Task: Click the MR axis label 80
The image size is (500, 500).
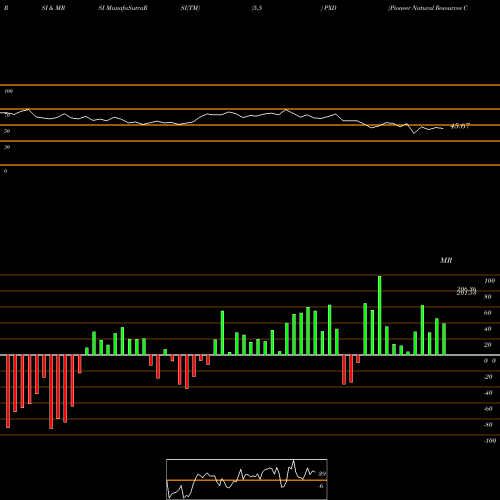Action: pos(488,297)
